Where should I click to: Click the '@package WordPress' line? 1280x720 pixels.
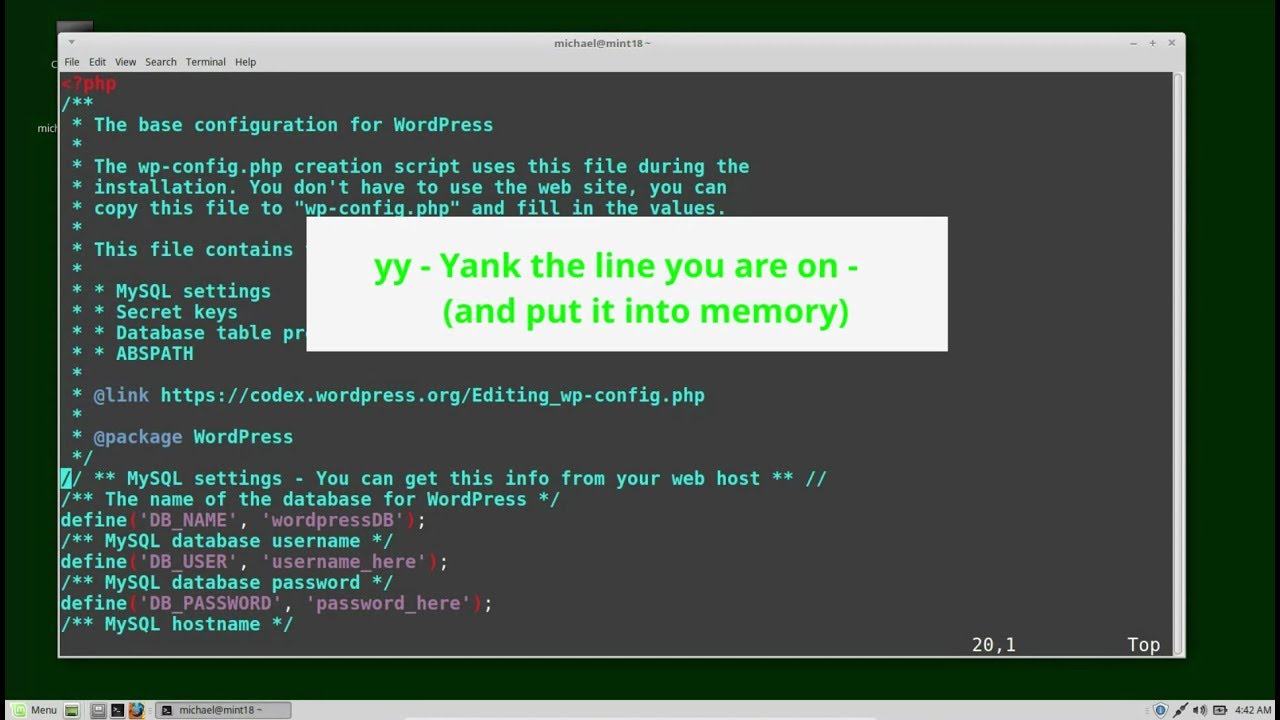pos(182,437)
